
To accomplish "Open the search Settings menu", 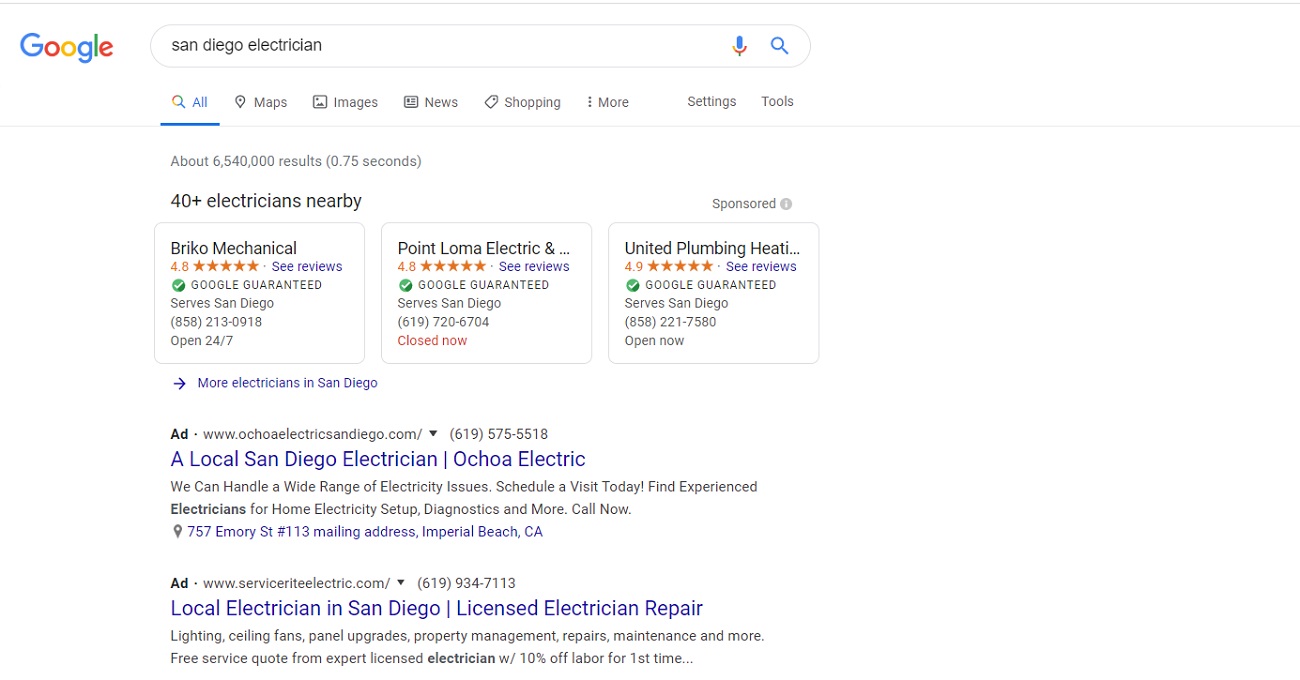I will (711, 101).
